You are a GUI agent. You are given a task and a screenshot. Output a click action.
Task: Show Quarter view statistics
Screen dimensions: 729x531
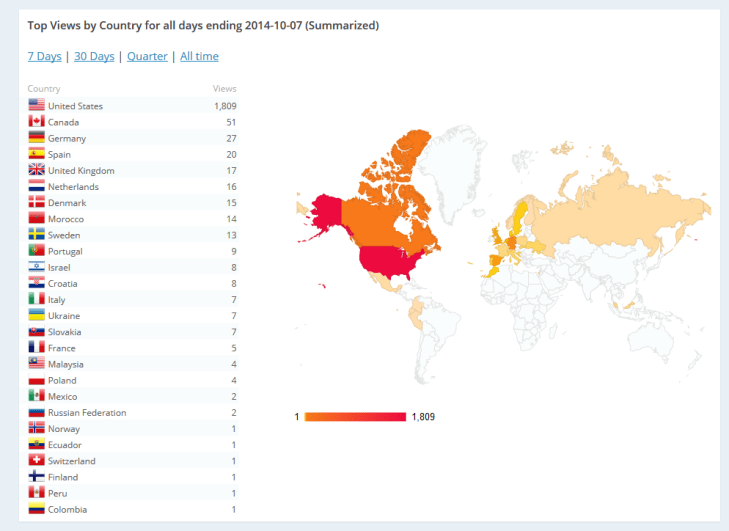(x=147, y=57)
